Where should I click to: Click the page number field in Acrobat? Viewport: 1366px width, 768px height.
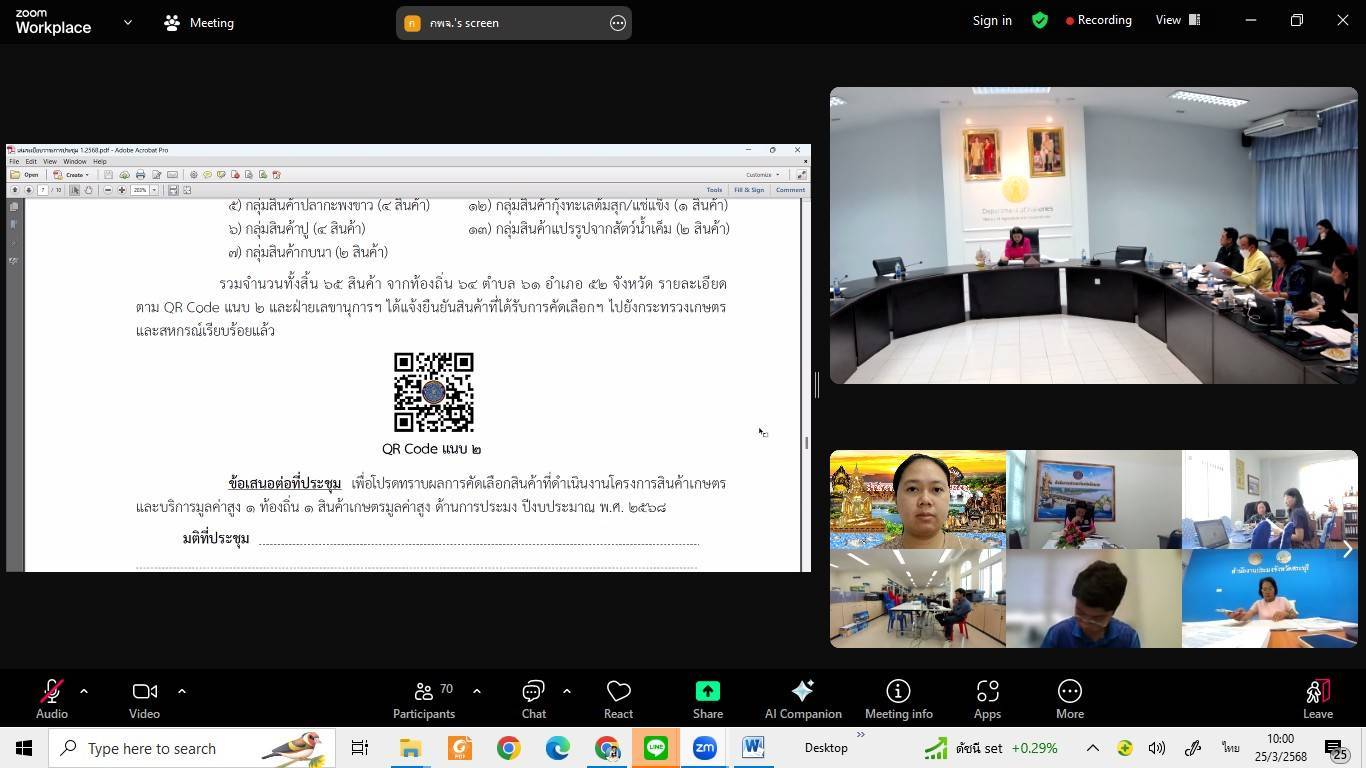coord(43,190)
